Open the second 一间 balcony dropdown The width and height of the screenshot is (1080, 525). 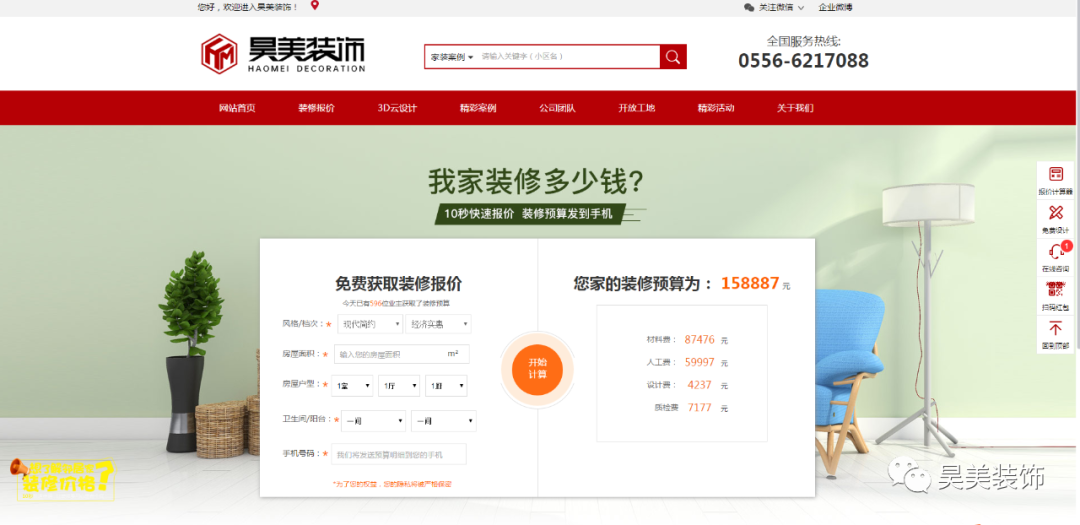tap(444, 421)
